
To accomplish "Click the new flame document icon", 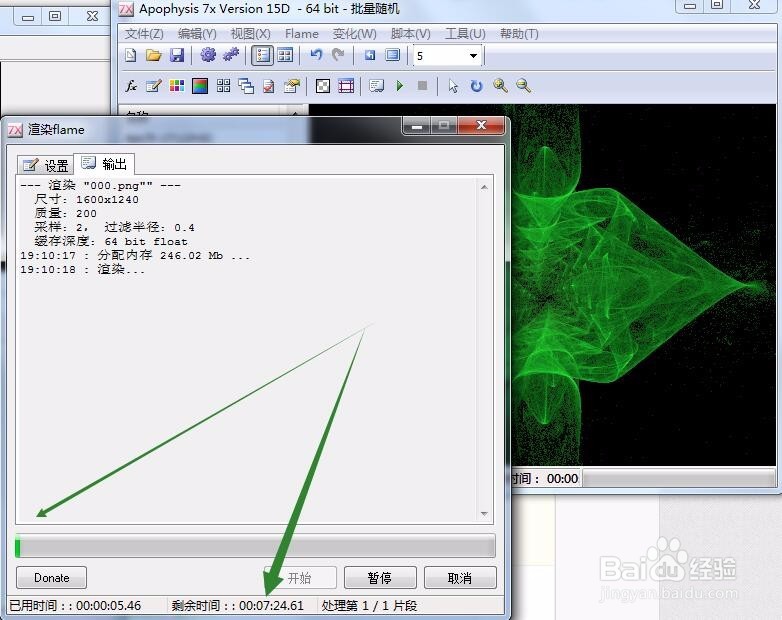I will pyautogui.click(x=131, y=55).
